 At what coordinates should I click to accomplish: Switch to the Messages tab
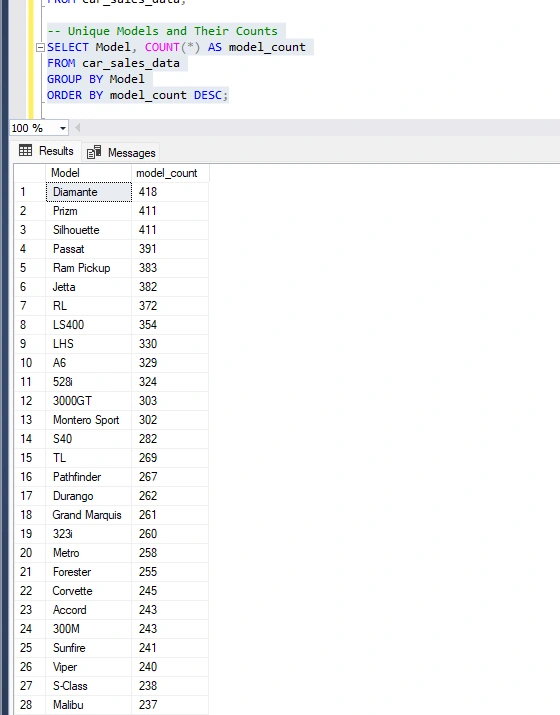point(121,153)
